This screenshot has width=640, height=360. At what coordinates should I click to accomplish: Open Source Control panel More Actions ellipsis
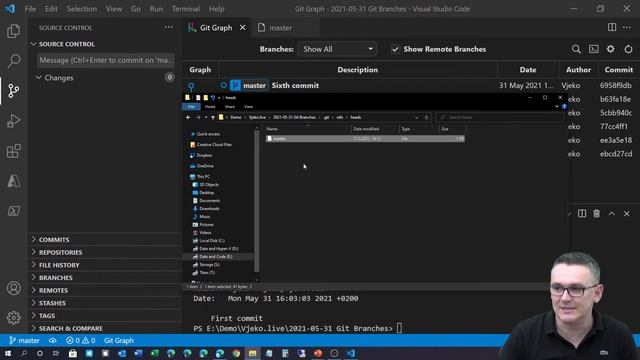169,27
